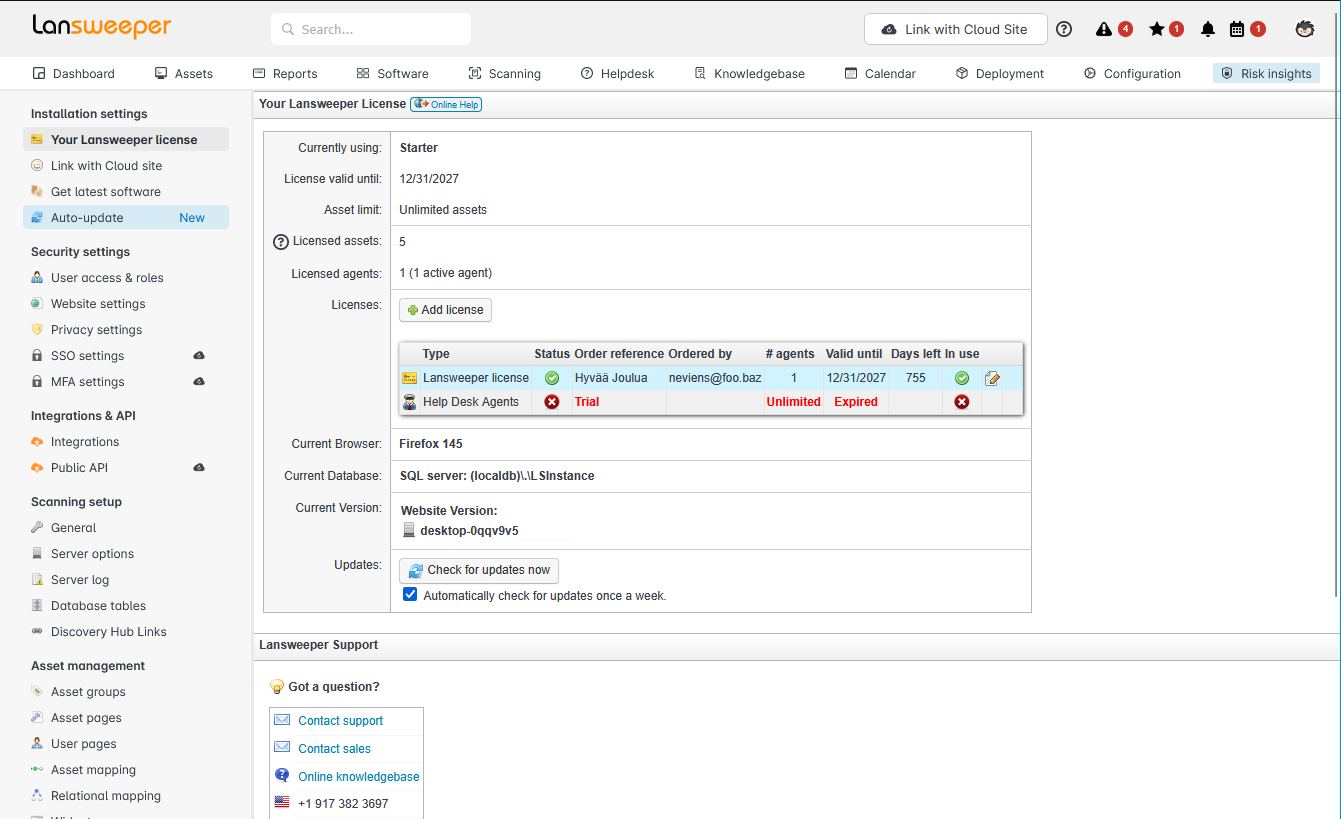1341x819 pixels.
Task: Open the Risk insights tab
Action: pyautogui.click(x=1266, y=73)
